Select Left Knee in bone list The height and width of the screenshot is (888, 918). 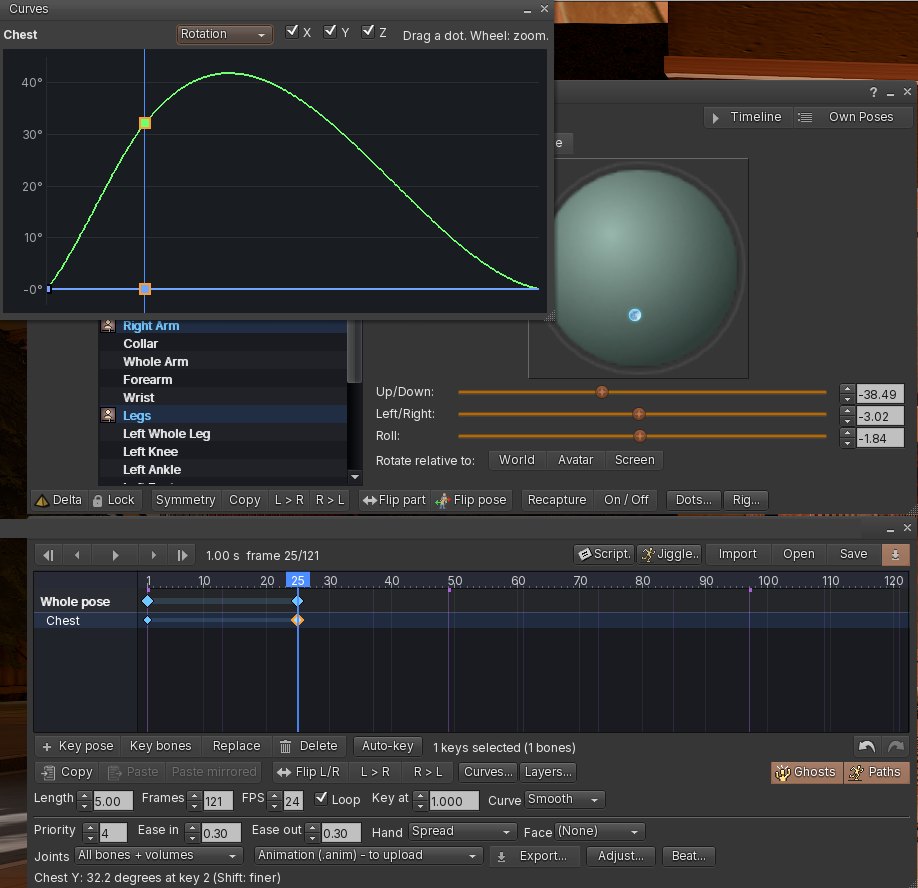pos(222,452)
